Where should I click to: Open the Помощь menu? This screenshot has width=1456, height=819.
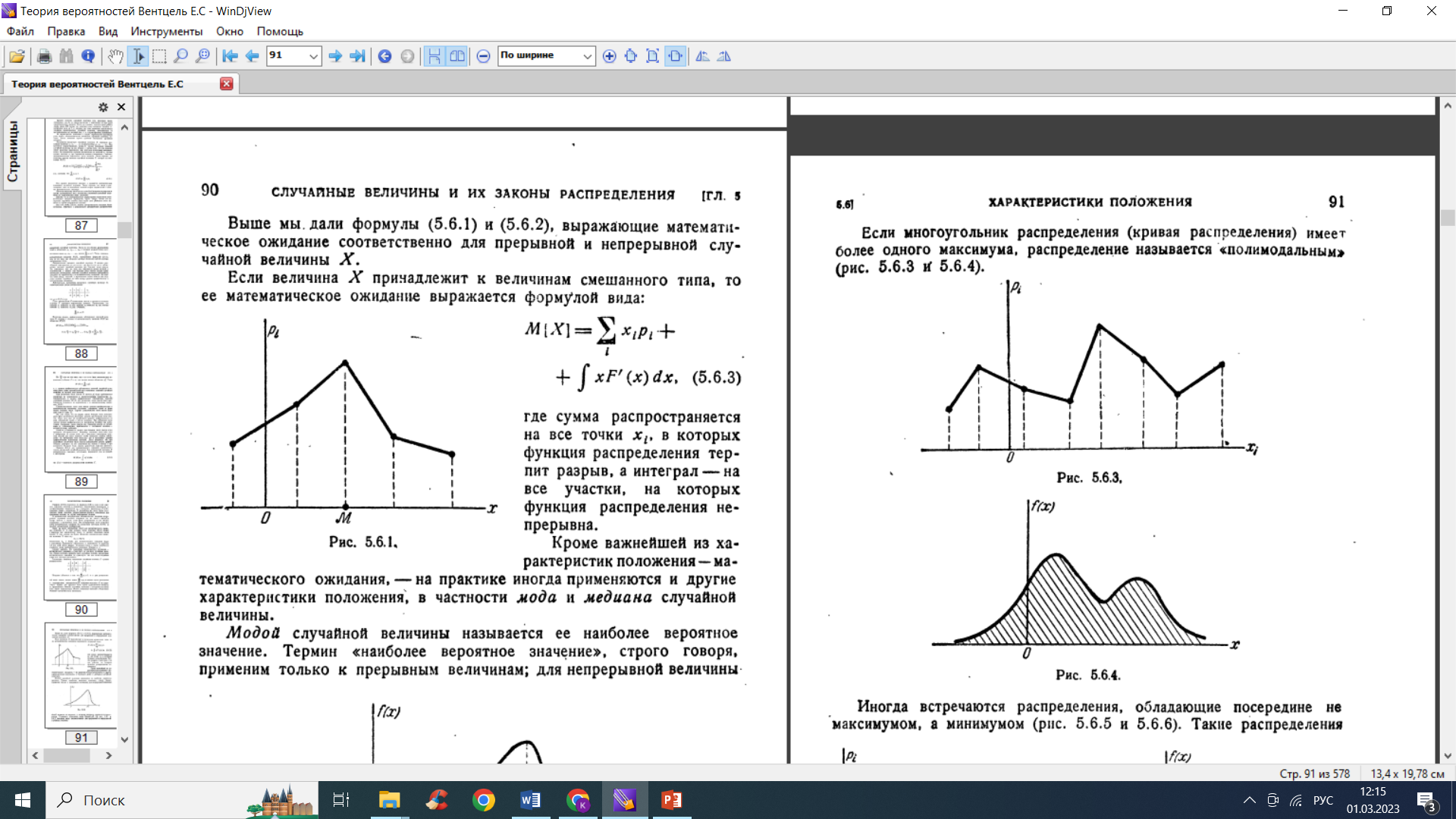pos(280,31)
